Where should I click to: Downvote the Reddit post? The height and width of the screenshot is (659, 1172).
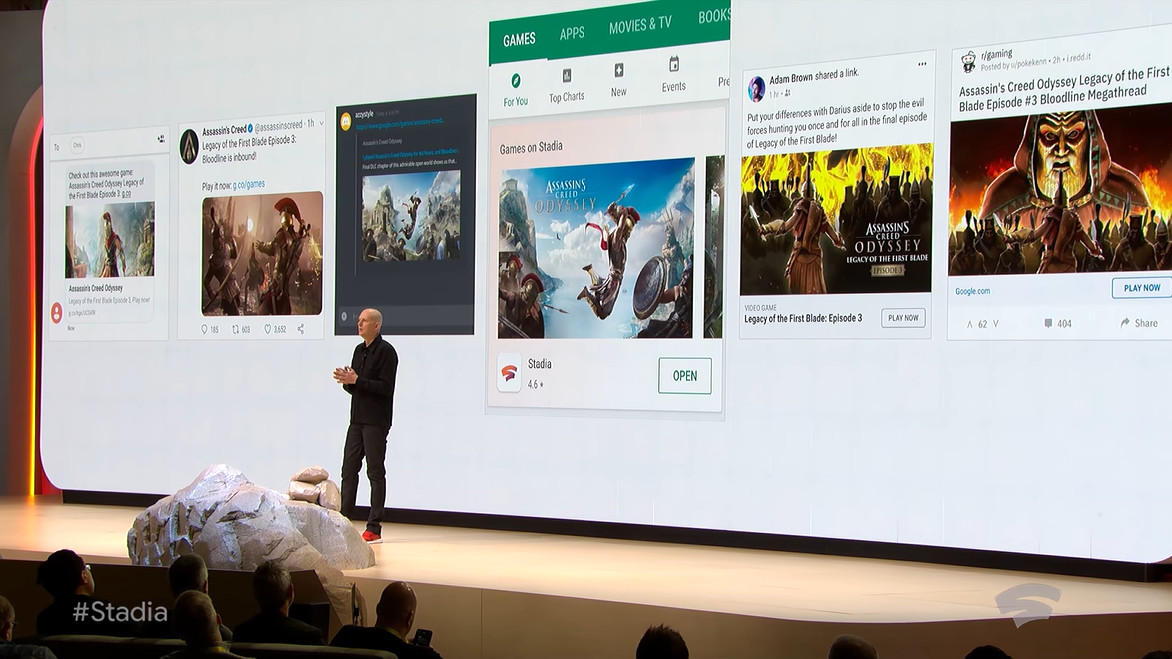[995, 324]
